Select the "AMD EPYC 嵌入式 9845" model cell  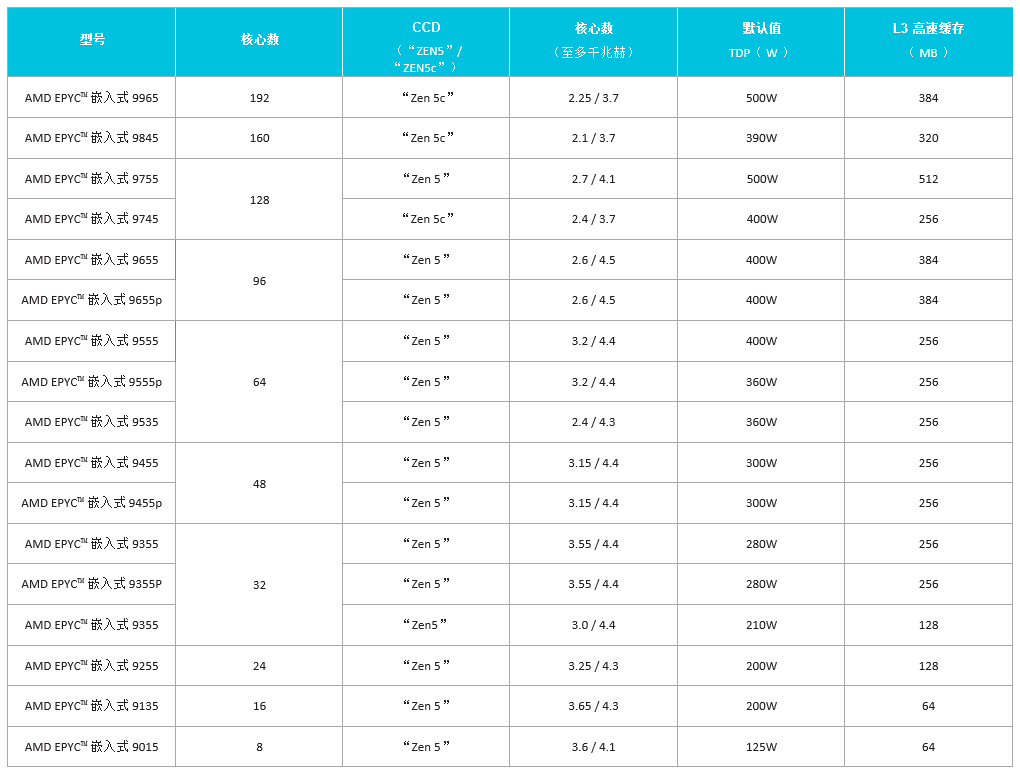coord(92,138)
